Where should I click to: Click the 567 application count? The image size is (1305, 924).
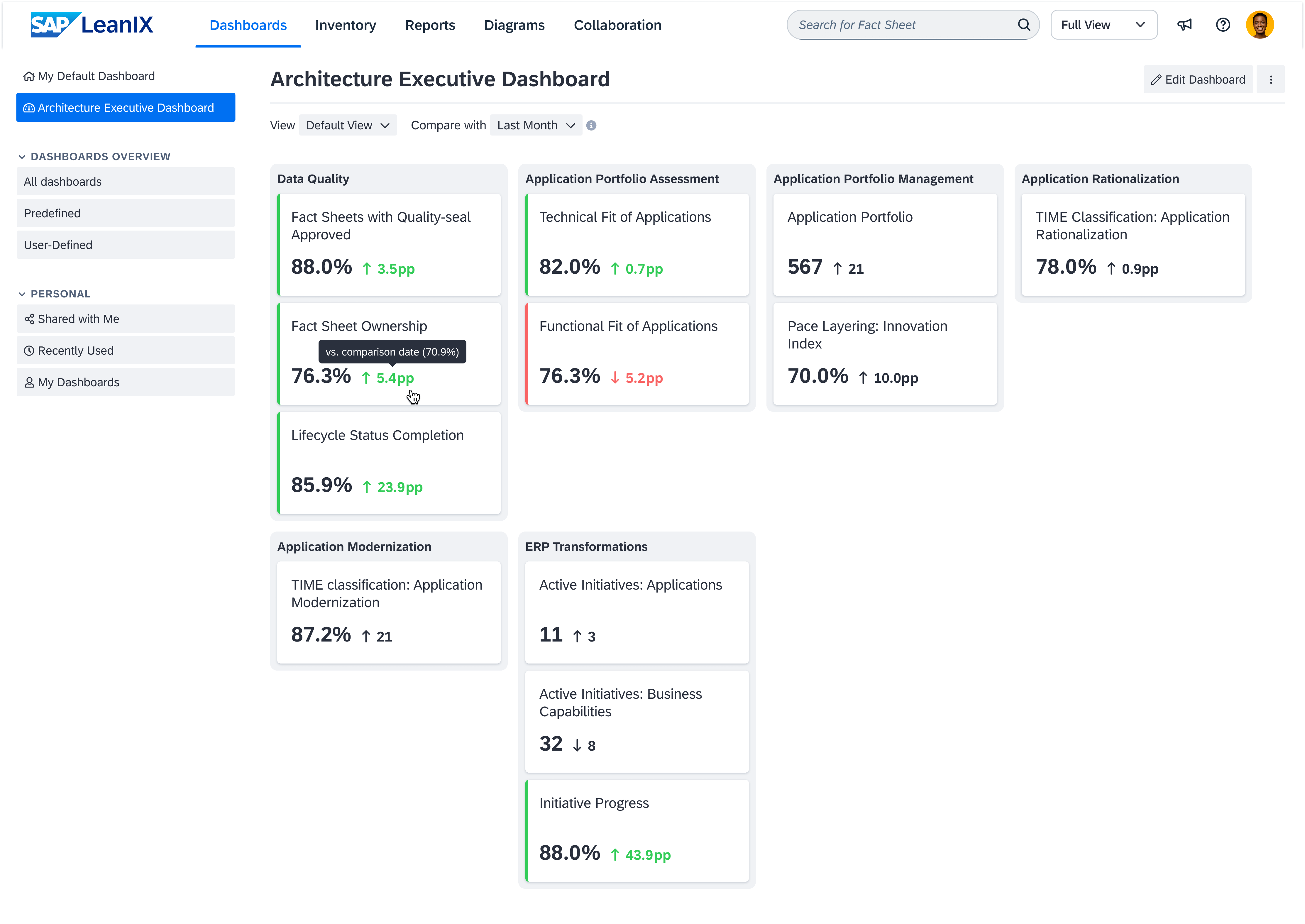pyautogui.click(x=804, y=267)
